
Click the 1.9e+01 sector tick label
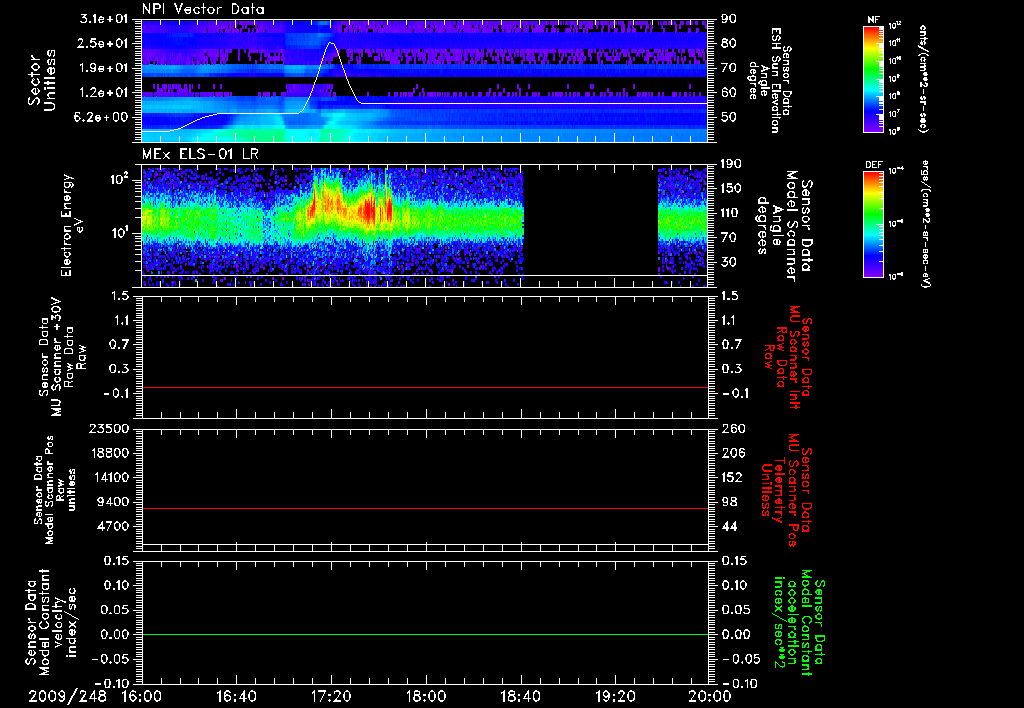(x=104, y=68)
